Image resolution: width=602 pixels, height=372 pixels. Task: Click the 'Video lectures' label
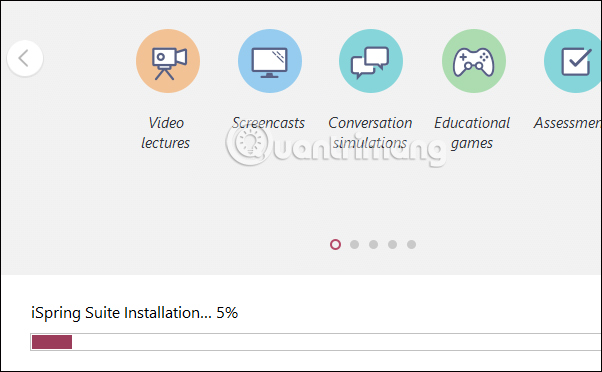pos(165,133)
